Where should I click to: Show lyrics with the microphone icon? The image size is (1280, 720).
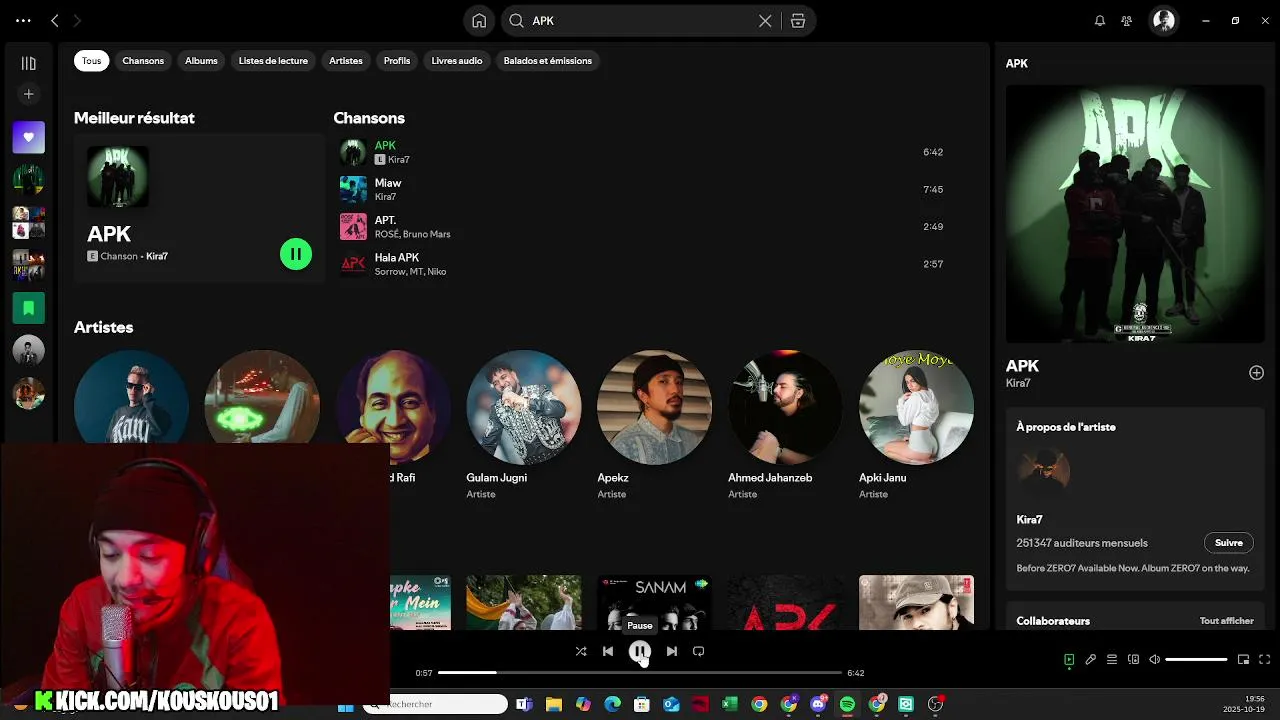(1091, 660)
